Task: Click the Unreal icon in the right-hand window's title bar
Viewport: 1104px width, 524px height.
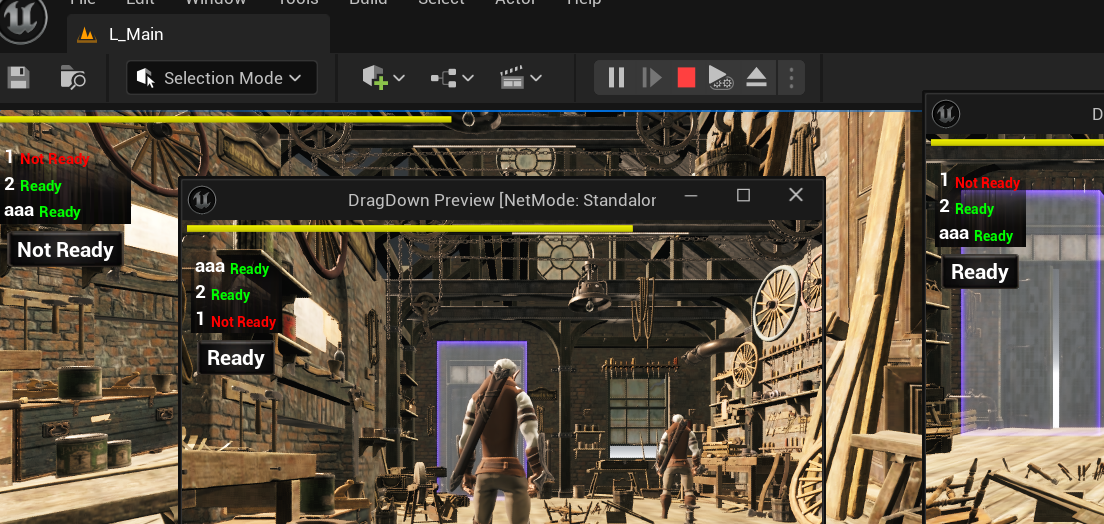Action: click(x=946, y=114)
